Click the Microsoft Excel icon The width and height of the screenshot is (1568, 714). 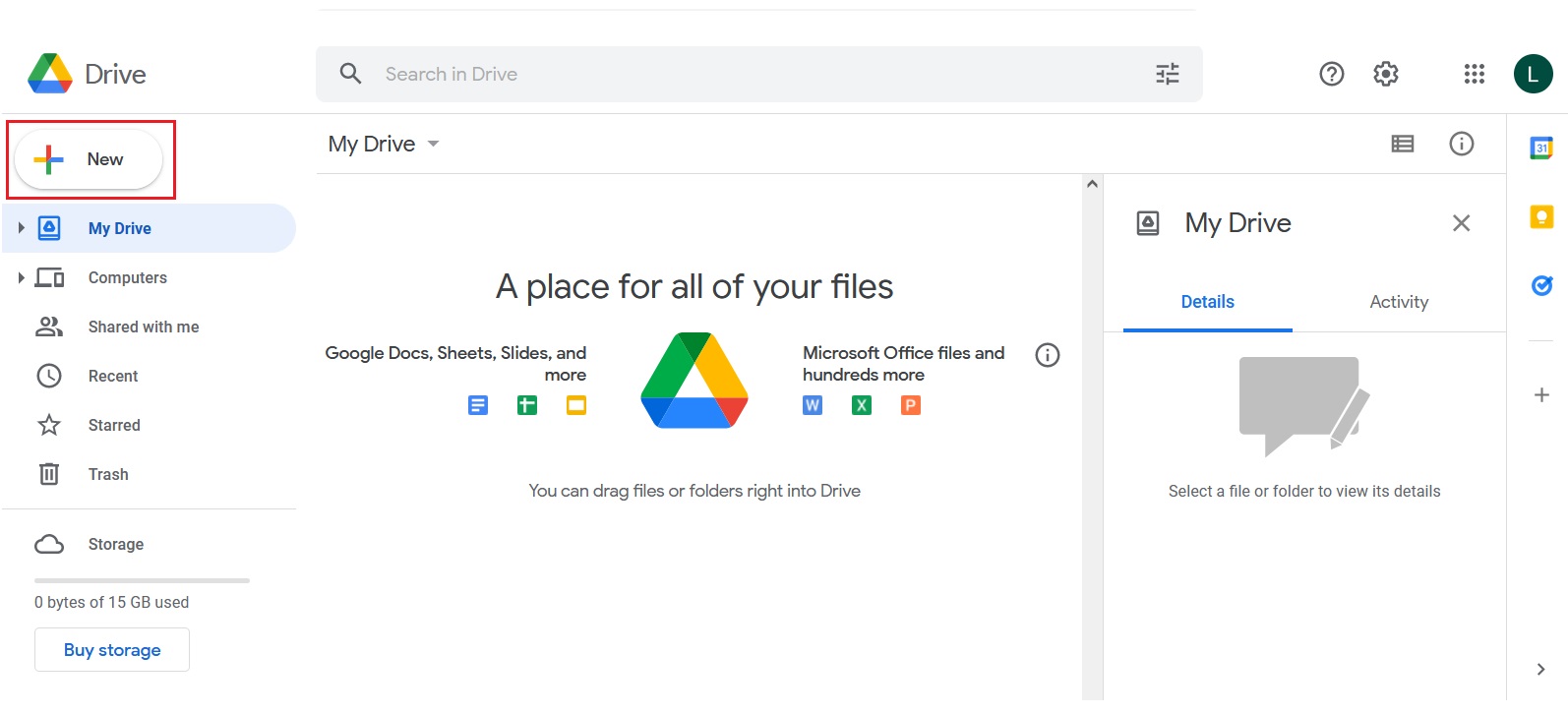[862, 405]
